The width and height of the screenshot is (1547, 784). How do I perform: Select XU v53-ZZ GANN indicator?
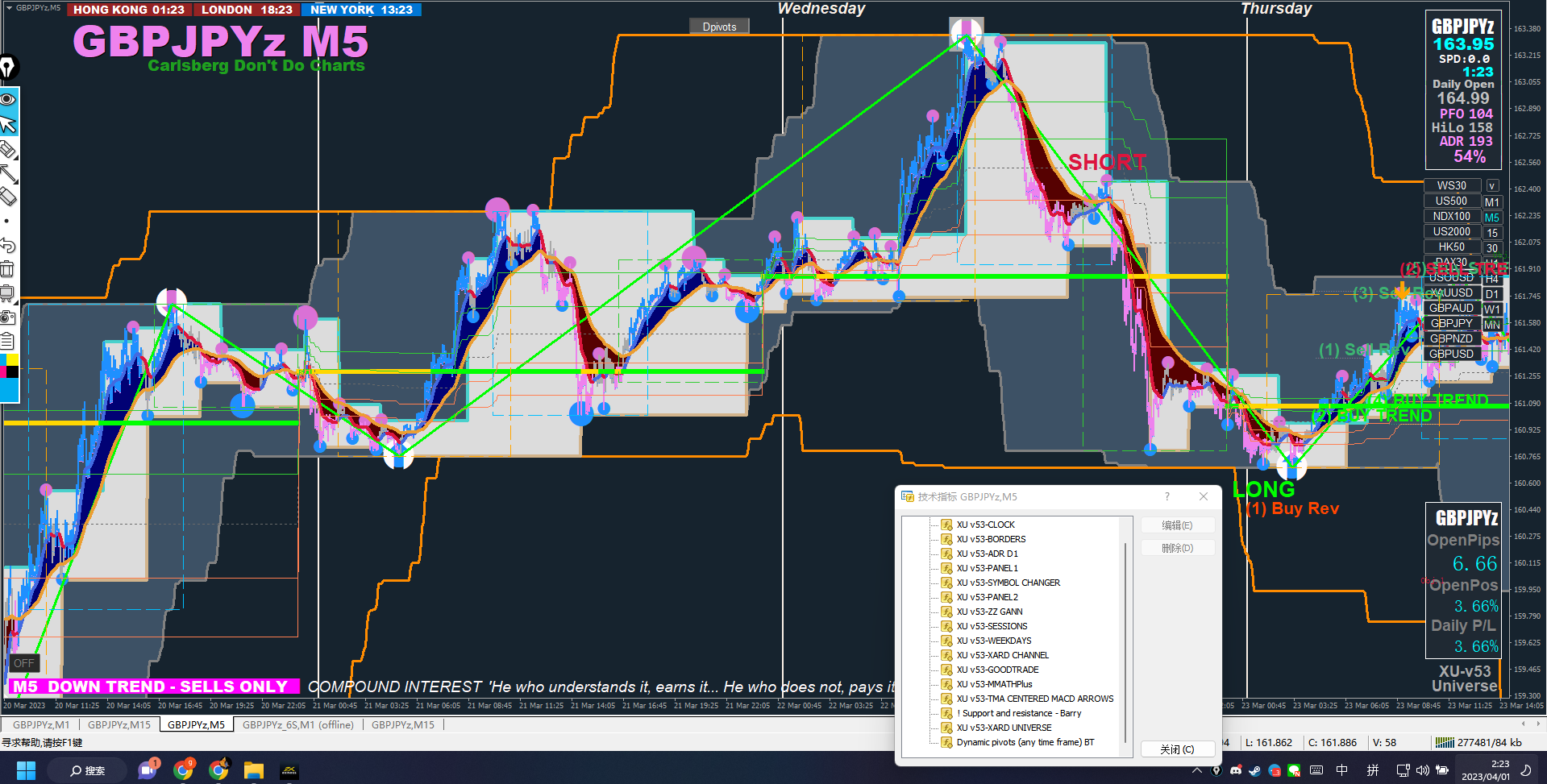tap(989, 612)
